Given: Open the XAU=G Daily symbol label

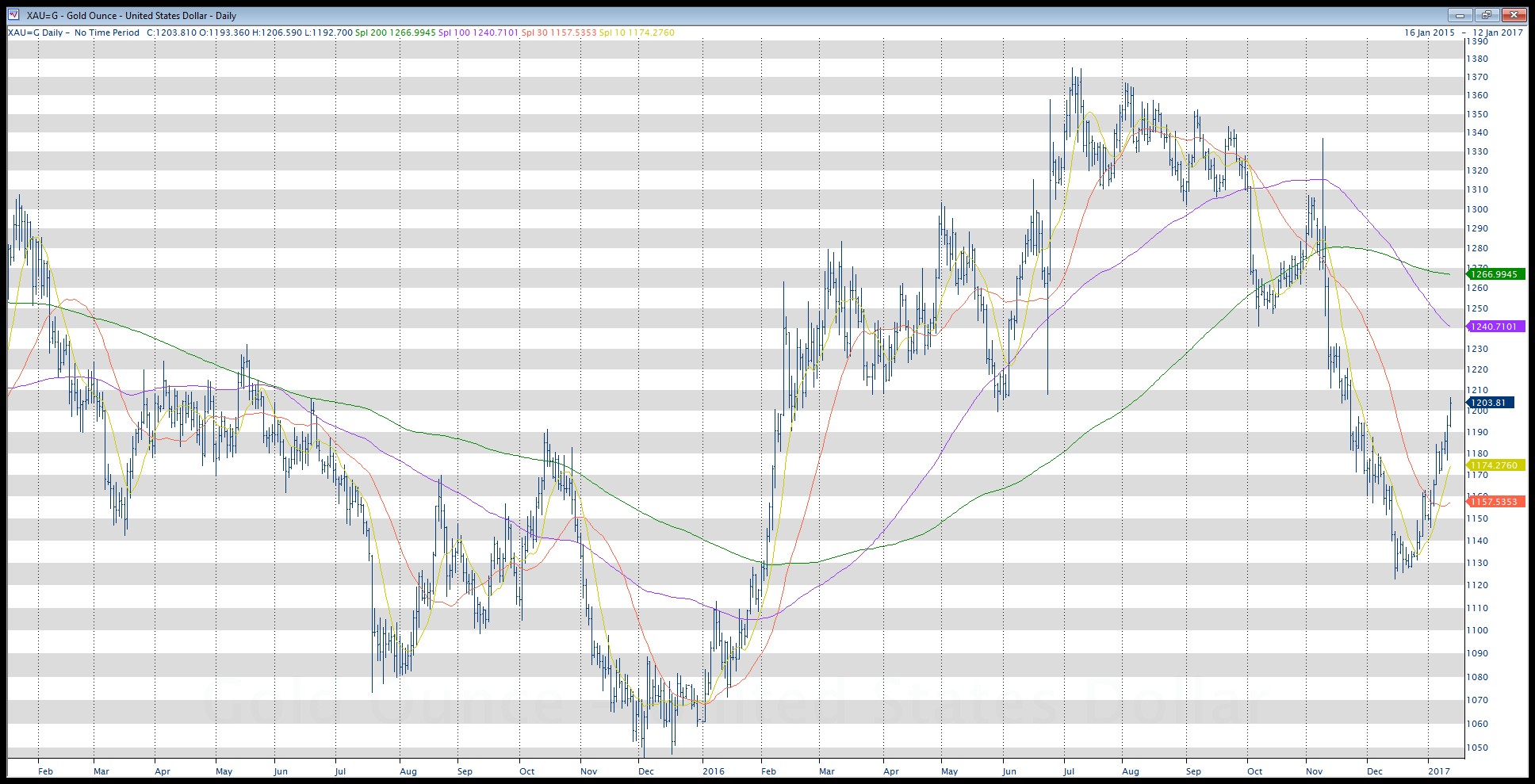Looking at the screenshot, I should point(37,33).
